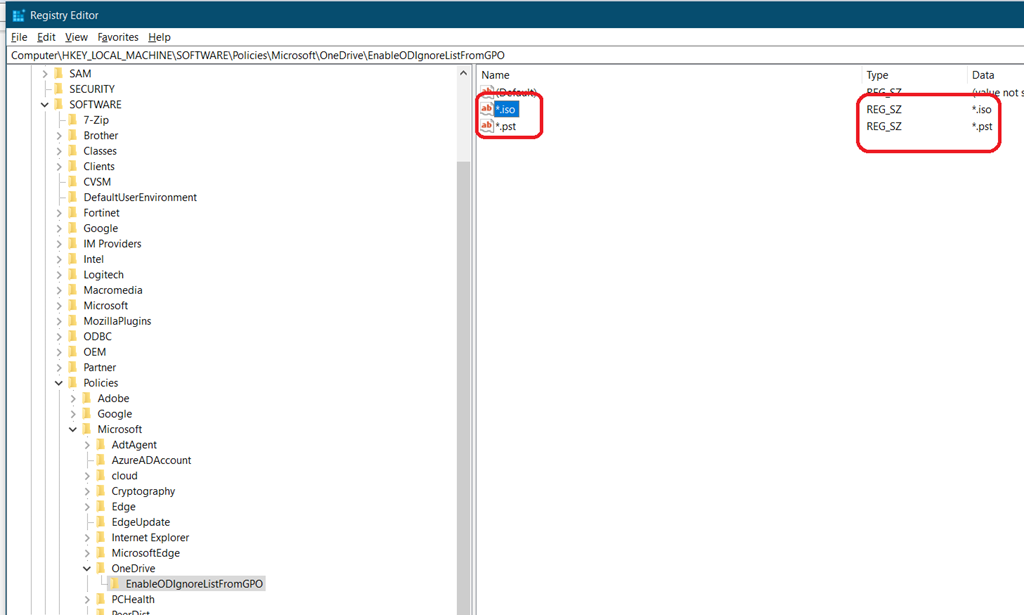Collapse the SOFTWARE key
This screenshot has height=615, width=1024.
(x=44, y=104)
